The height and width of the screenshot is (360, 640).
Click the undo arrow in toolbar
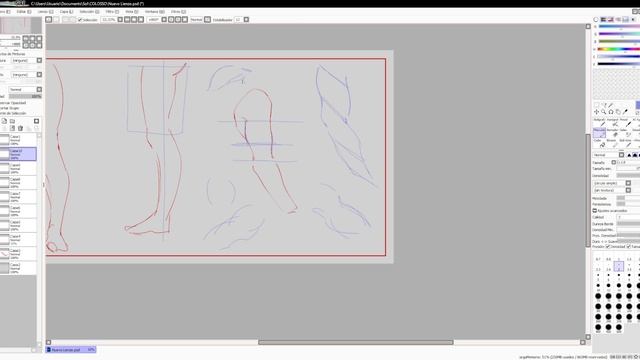(49, 20)
